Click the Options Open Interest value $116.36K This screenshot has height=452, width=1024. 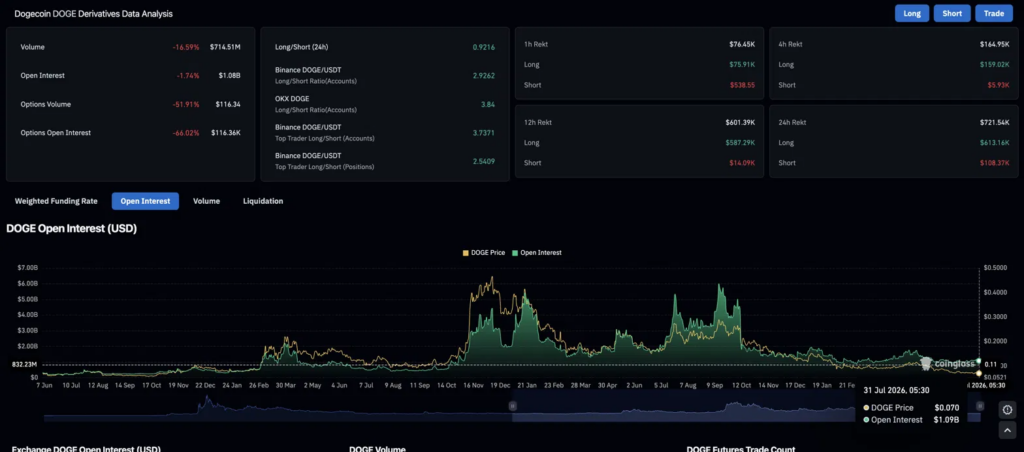click(x=225, y=133)
